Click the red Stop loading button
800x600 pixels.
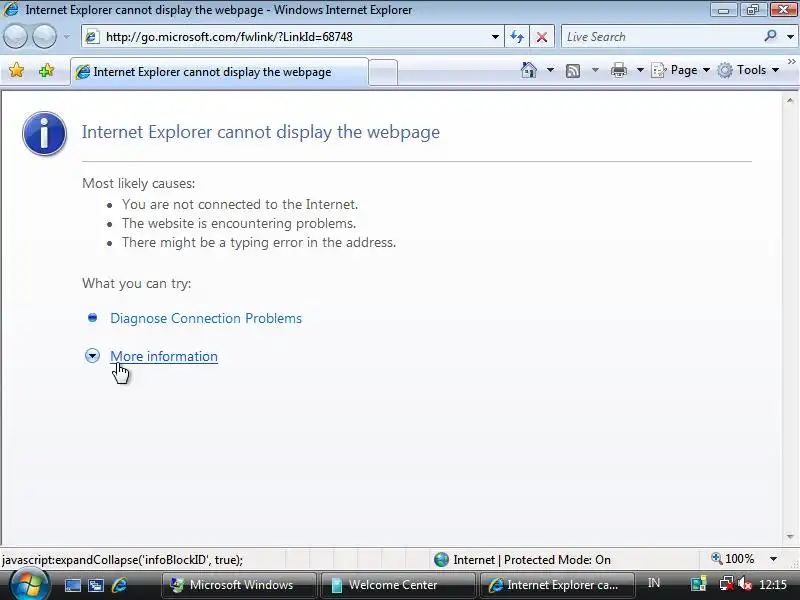542,37
